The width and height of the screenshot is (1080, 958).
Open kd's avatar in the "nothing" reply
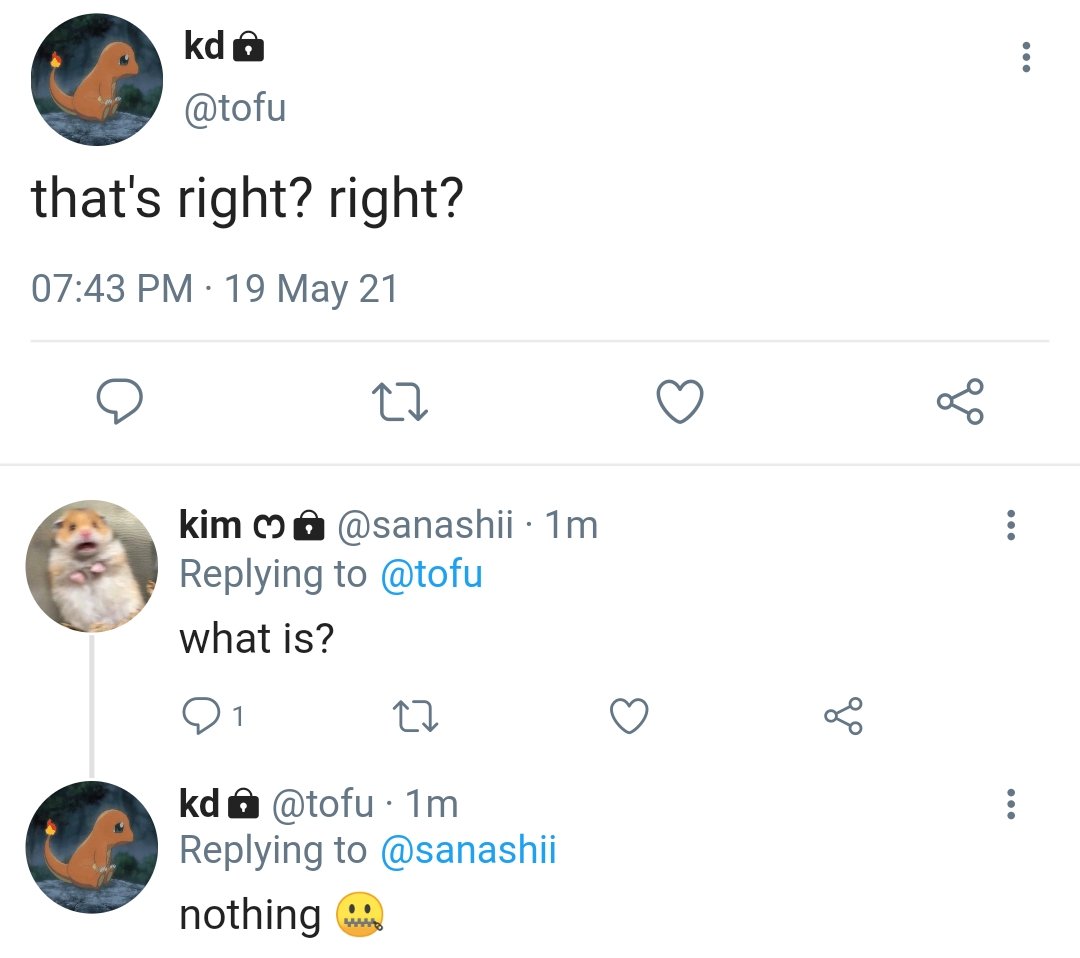(92, 847)
